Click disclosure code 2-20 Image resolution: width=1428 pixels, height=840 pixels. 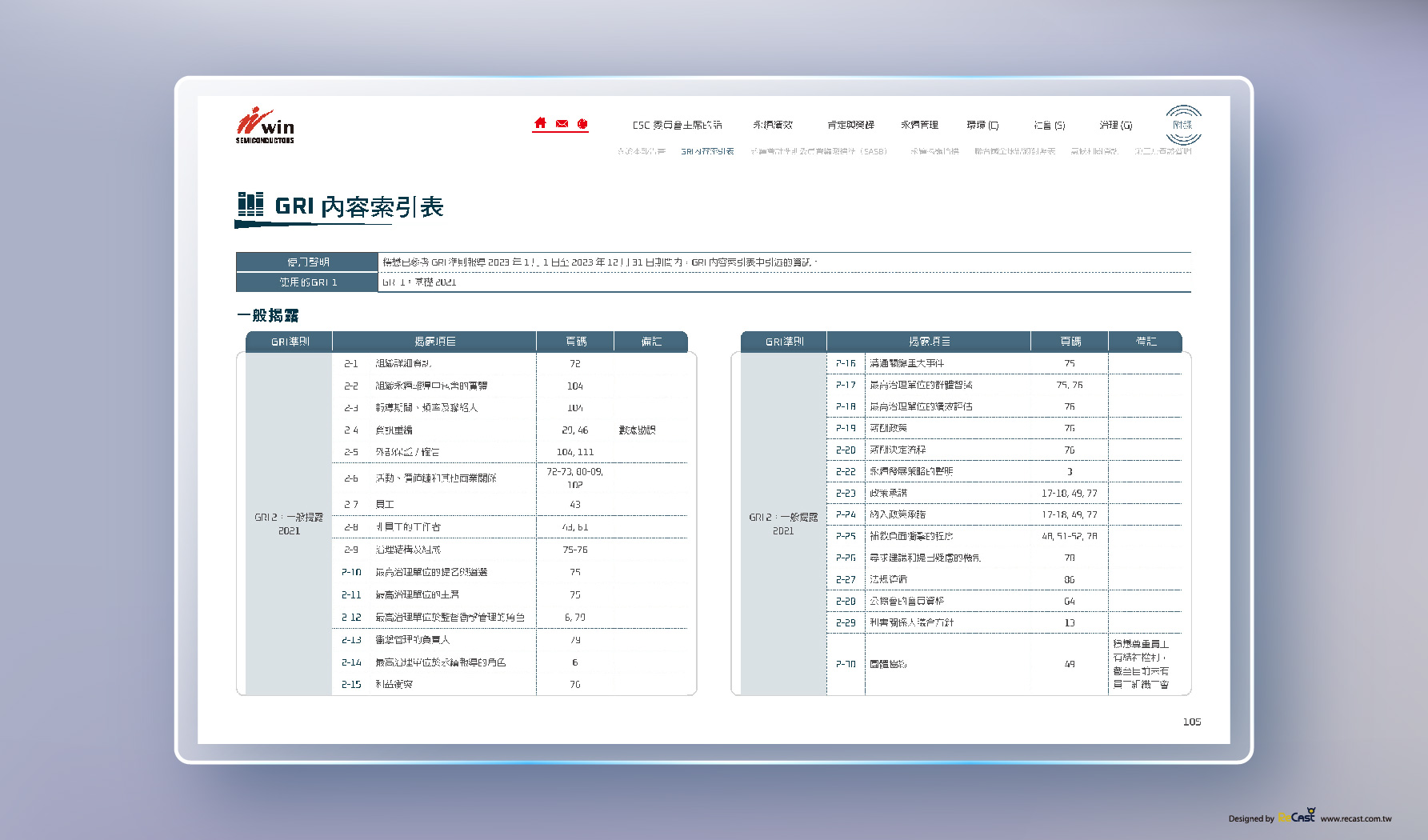click(x=846, y=450)
